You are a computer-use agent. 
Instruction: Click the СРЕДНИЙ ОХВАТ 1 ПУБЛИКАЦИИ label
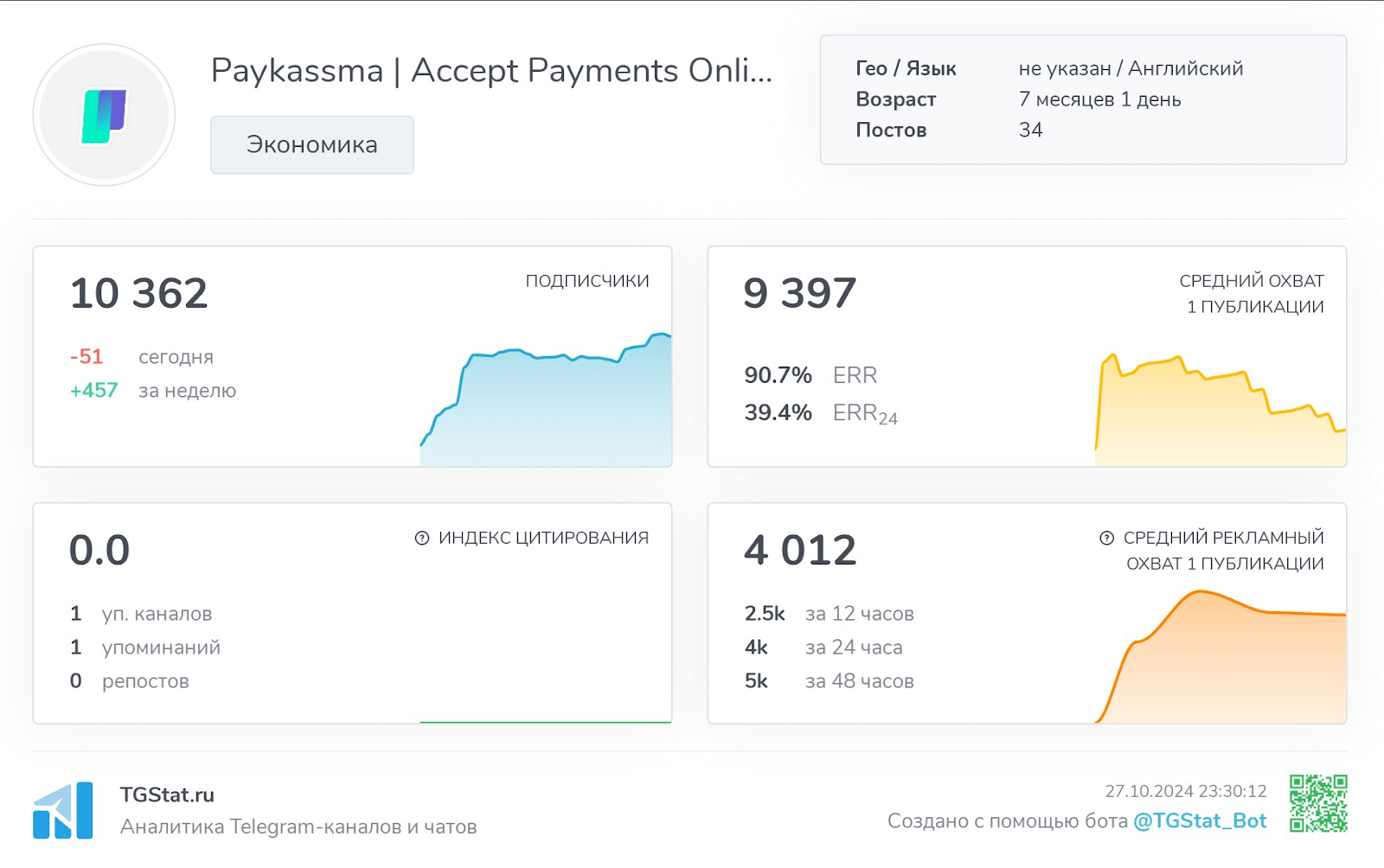[x=1252, y=294]
